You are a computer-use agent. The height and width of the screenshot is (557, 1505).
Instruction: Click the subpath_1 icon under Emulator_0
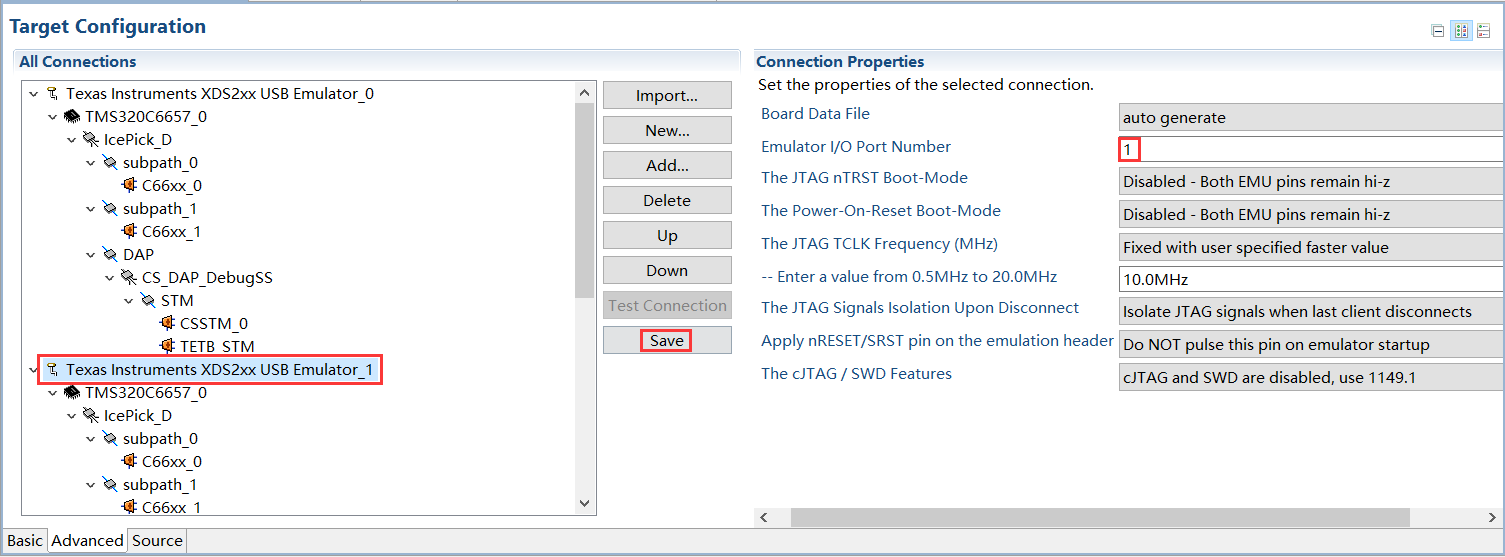pyautogui.click(x=110, y=209)
